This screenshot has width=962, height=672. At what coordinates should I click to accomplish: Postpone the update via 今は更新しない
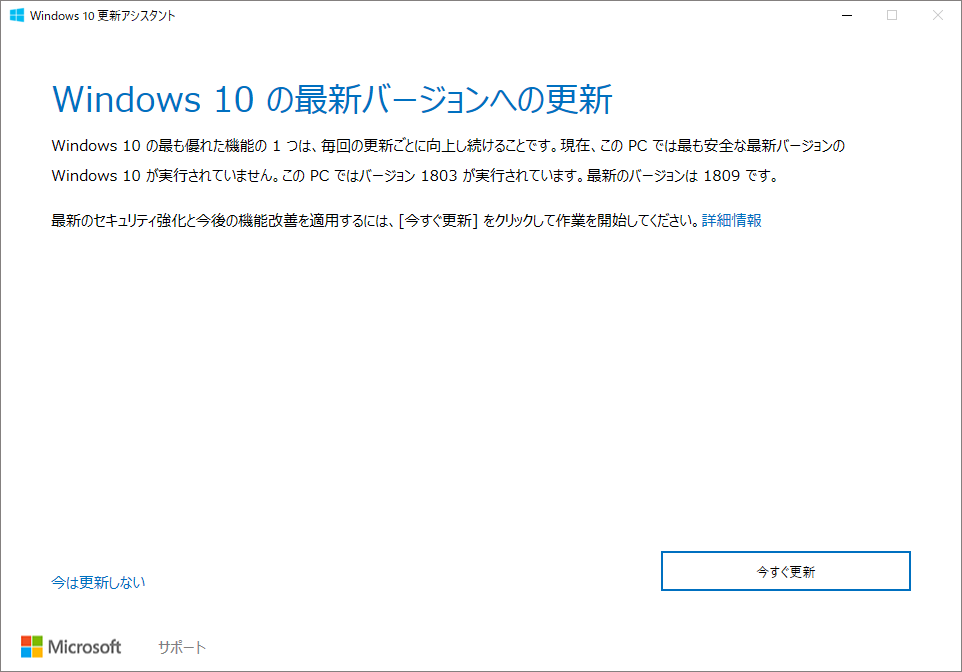[97, 581]
